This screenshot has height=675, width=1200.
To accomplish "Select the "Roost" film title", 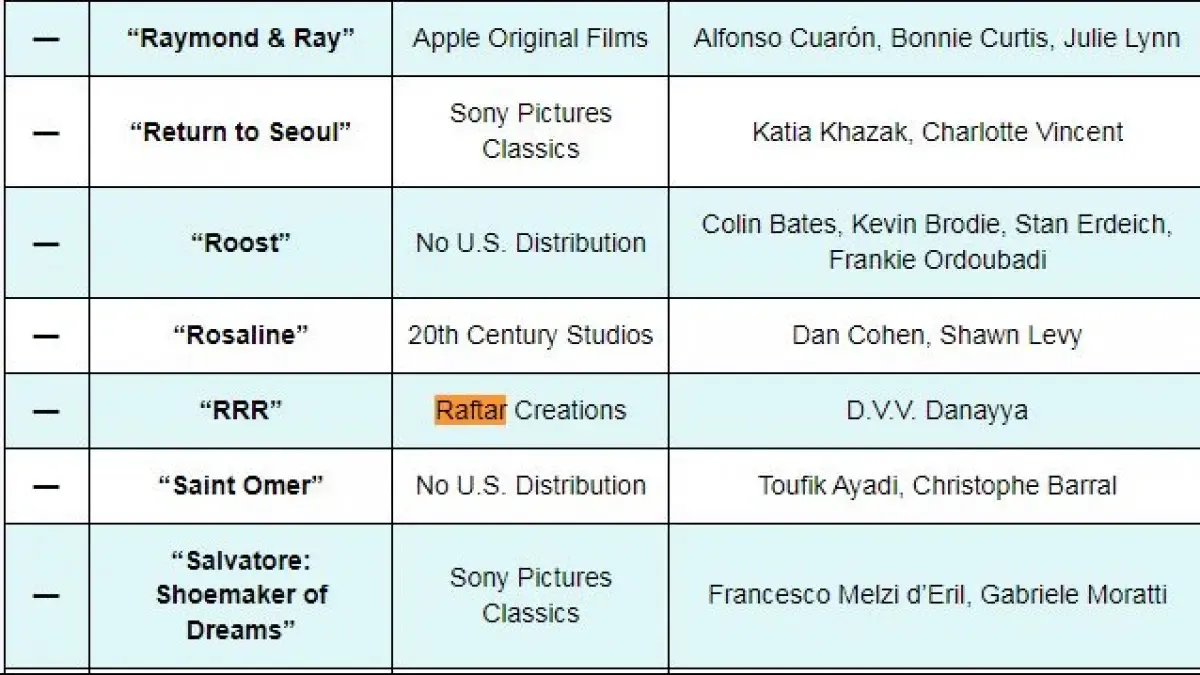I will coord(241,243).
